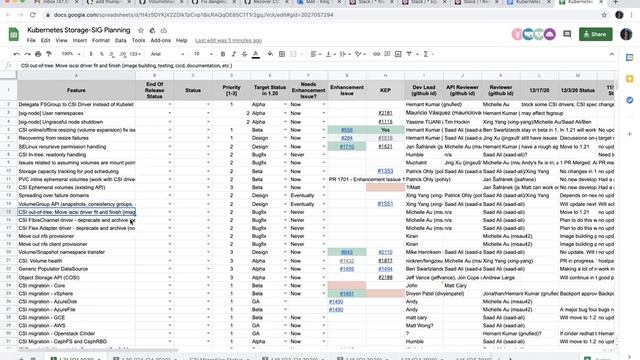This screenshot has width=640, height=360.
Task: Open Target Status dropdown in Object Storage API (COSI) row
Action: coord(285,278)
